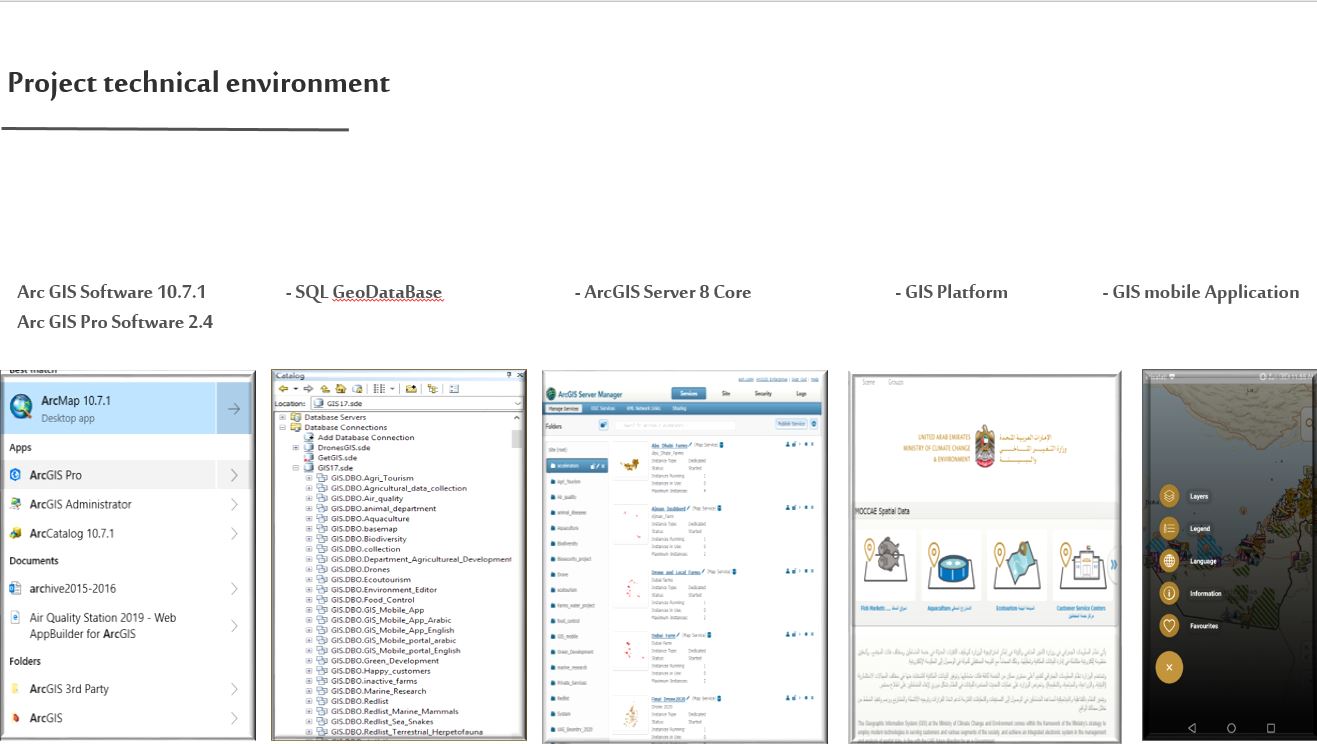Expand the Database Servers node
This screenshot has height=744, width=1317.
282,417
